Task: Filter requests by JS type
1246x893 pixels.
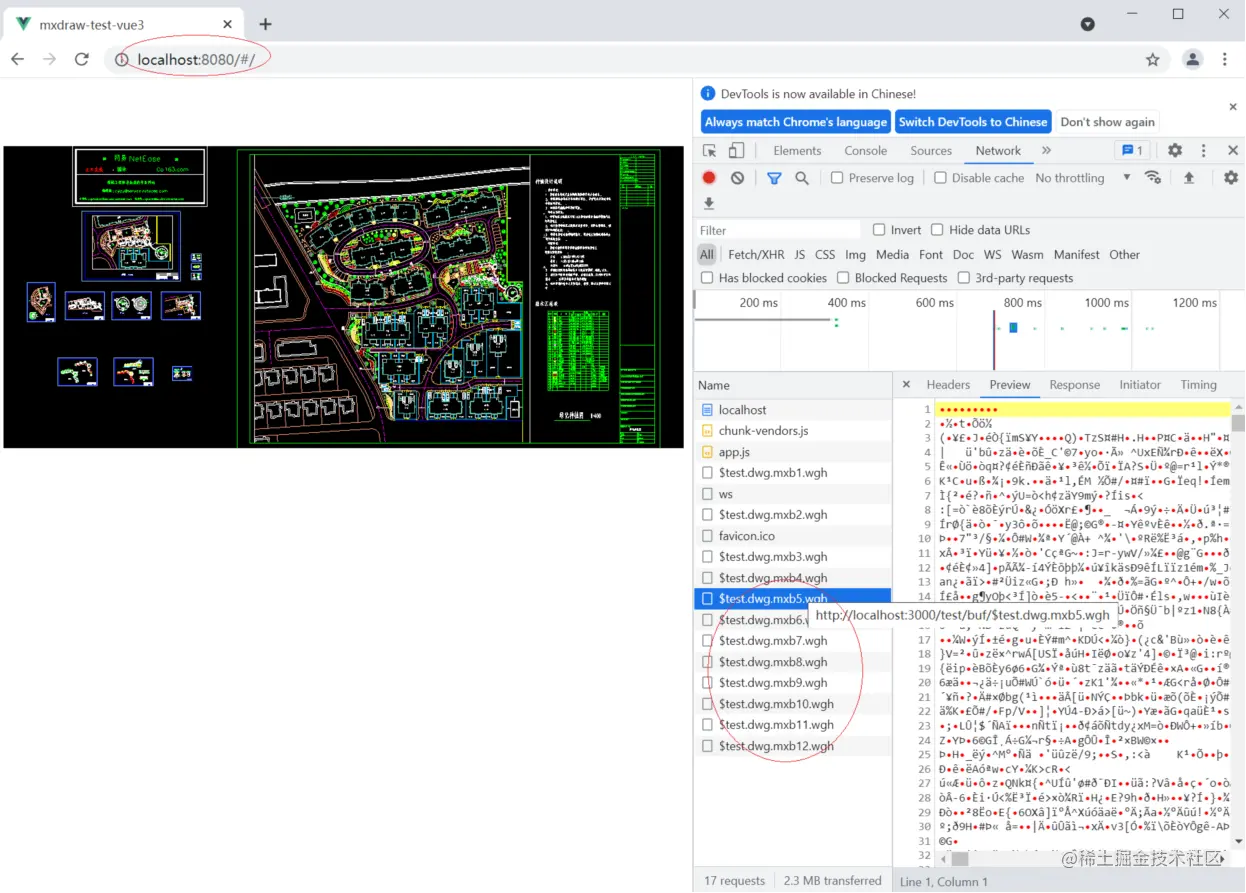Action: point(799,255)
